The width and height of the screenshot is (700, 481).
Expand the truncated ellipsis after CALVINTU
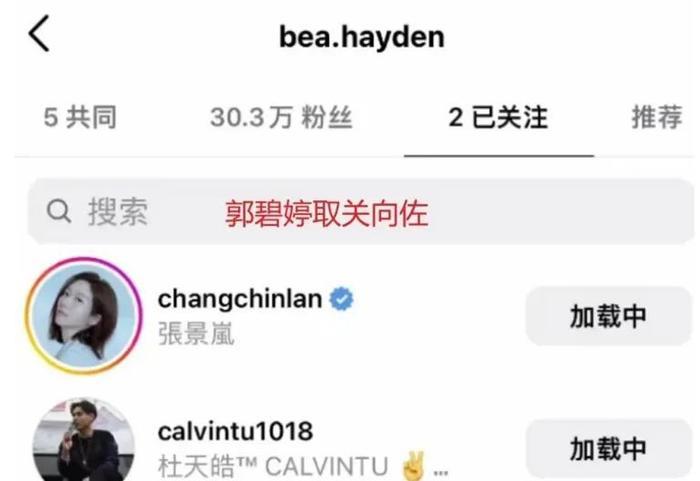pos(441,472)
